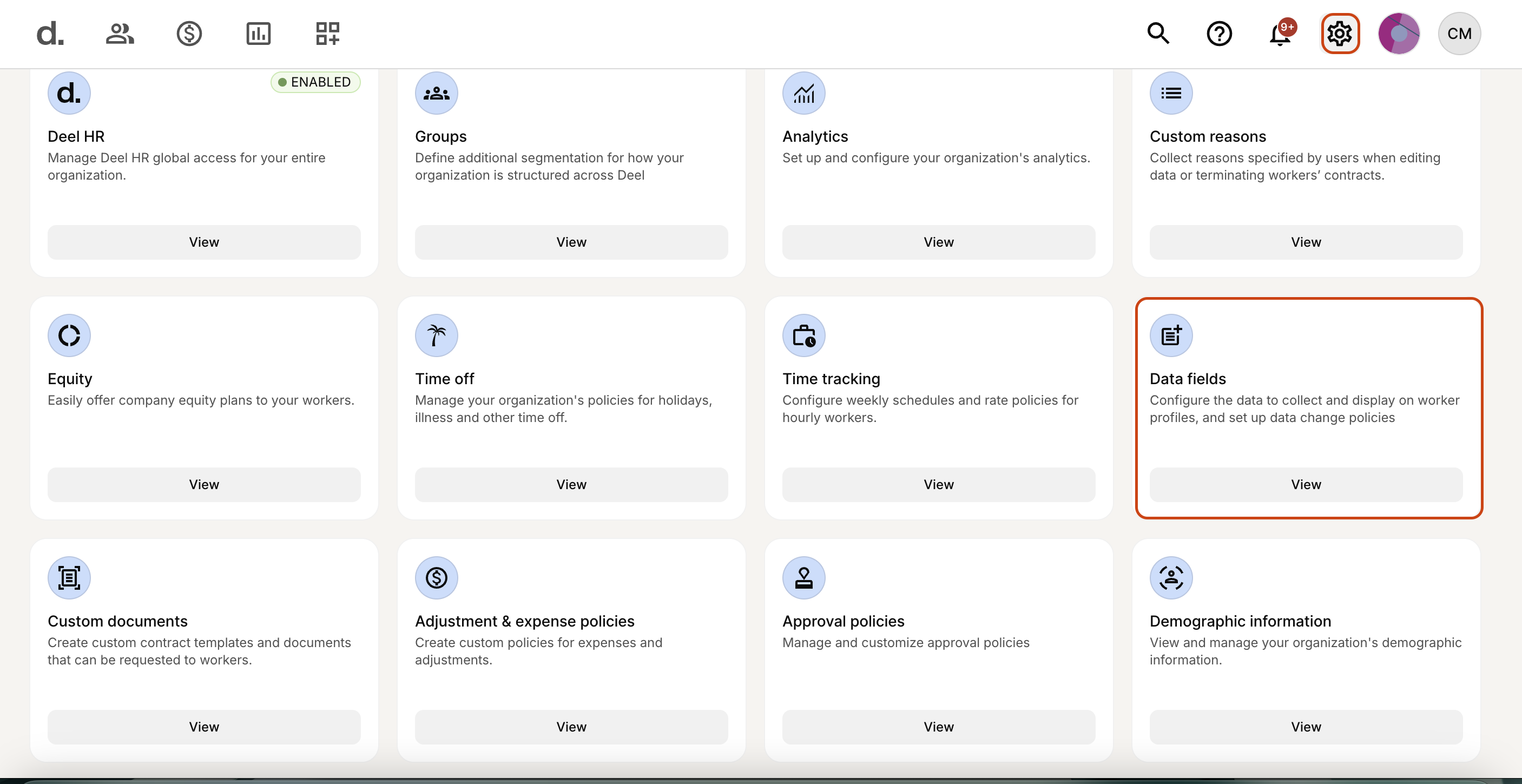View the Time off settings
This screenshot has width=1522, height=784.
coord(571,484)
